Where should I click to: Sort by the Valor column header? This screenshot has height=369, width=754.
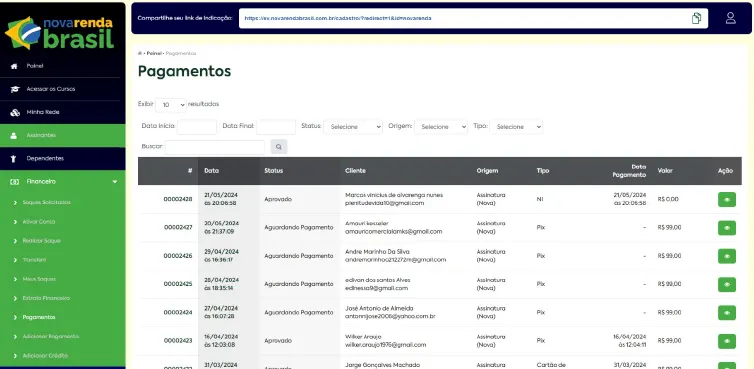[x=666, y=171]
